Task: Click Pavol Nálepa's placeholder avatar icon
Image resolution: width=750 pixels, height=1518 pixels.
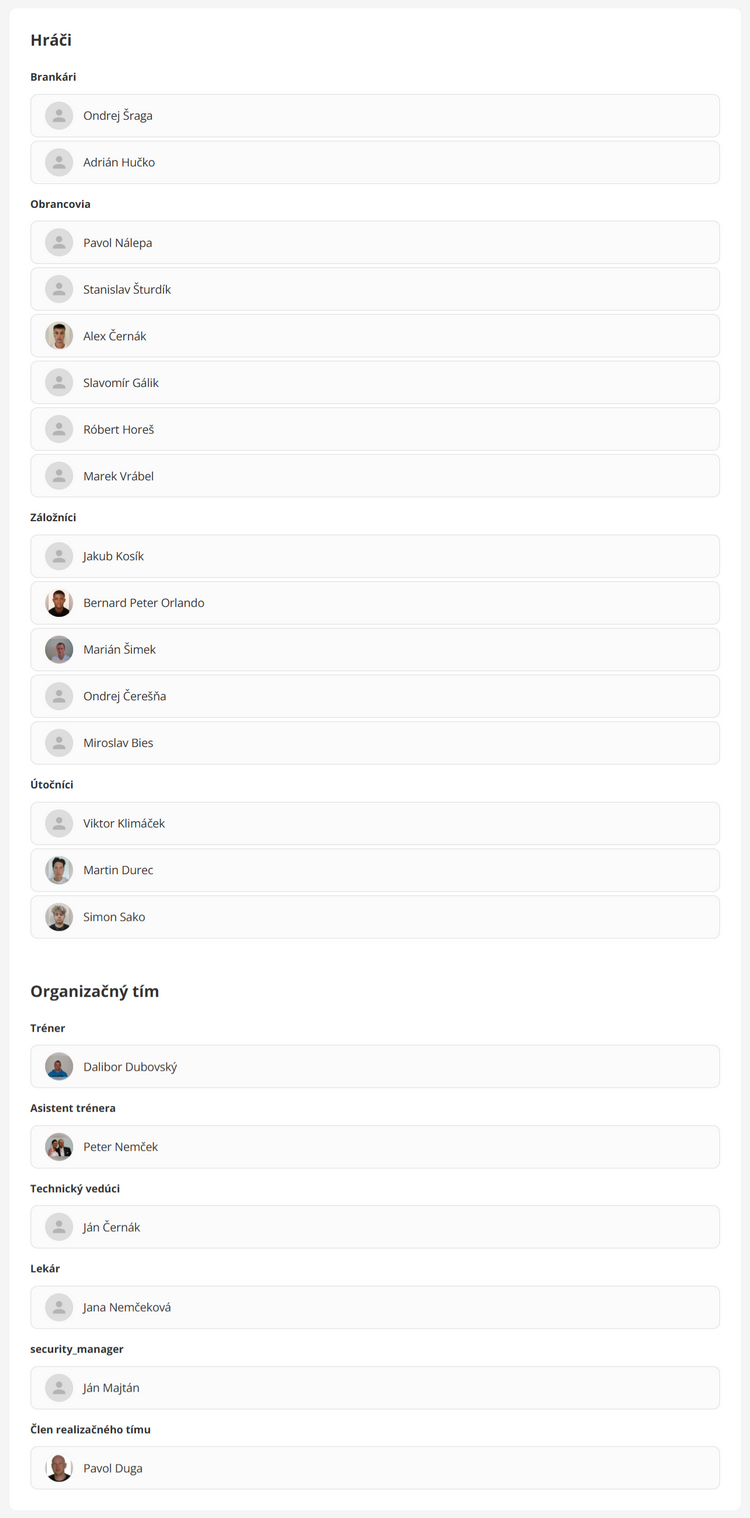Action: tap(59, 243)
